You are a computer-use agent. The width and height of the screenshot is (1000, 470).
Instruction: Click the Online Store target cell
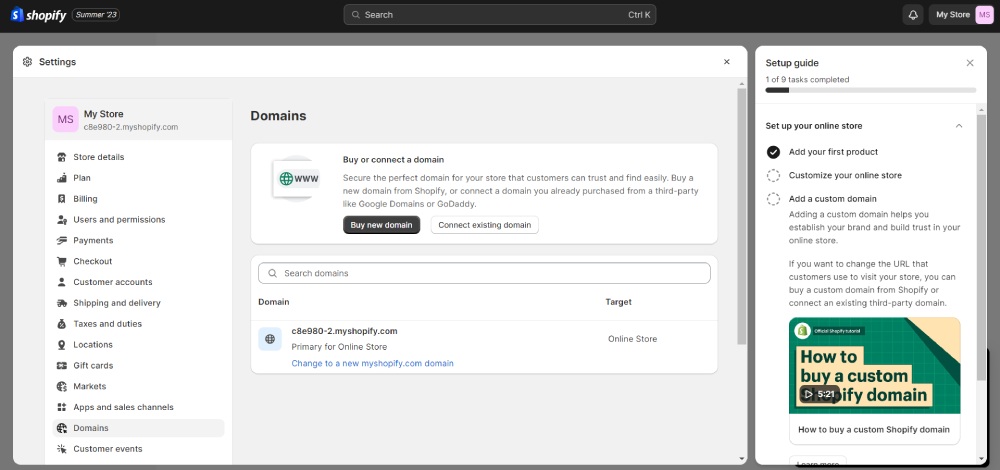tap(632, 339)
